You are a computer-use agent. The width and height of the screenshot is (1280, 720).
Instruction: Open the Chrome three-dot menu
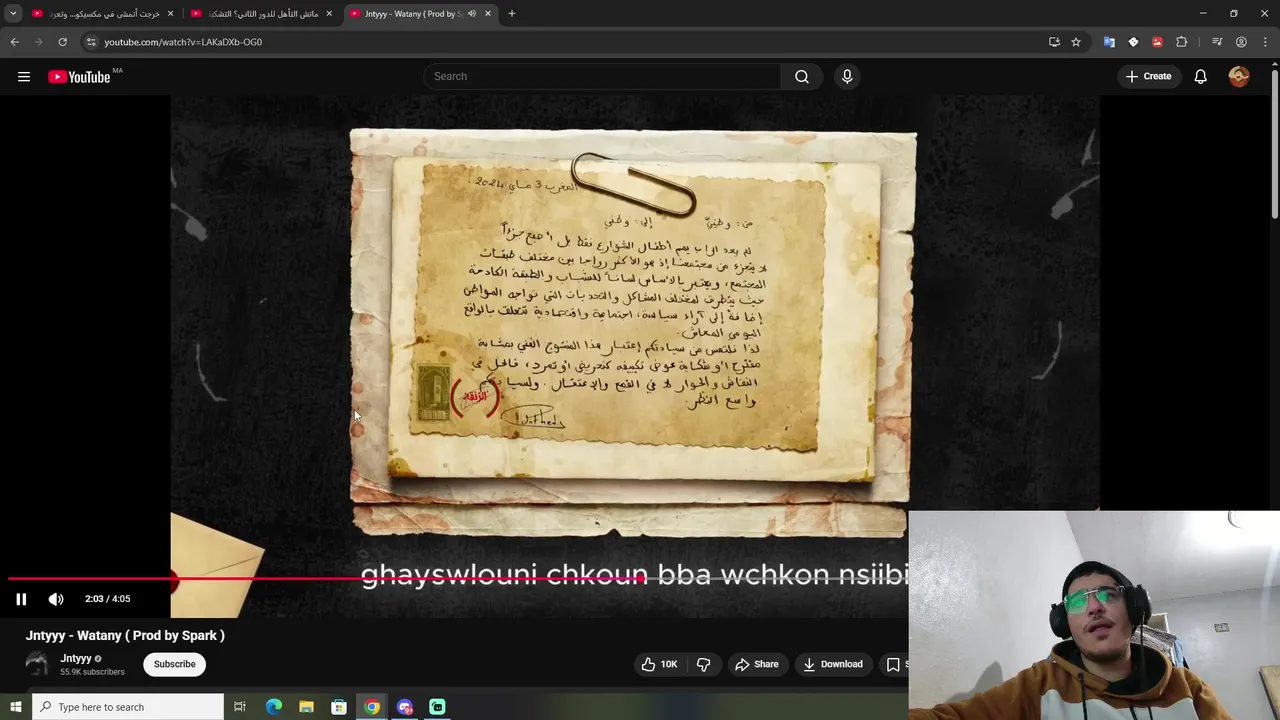point(1265,42)
